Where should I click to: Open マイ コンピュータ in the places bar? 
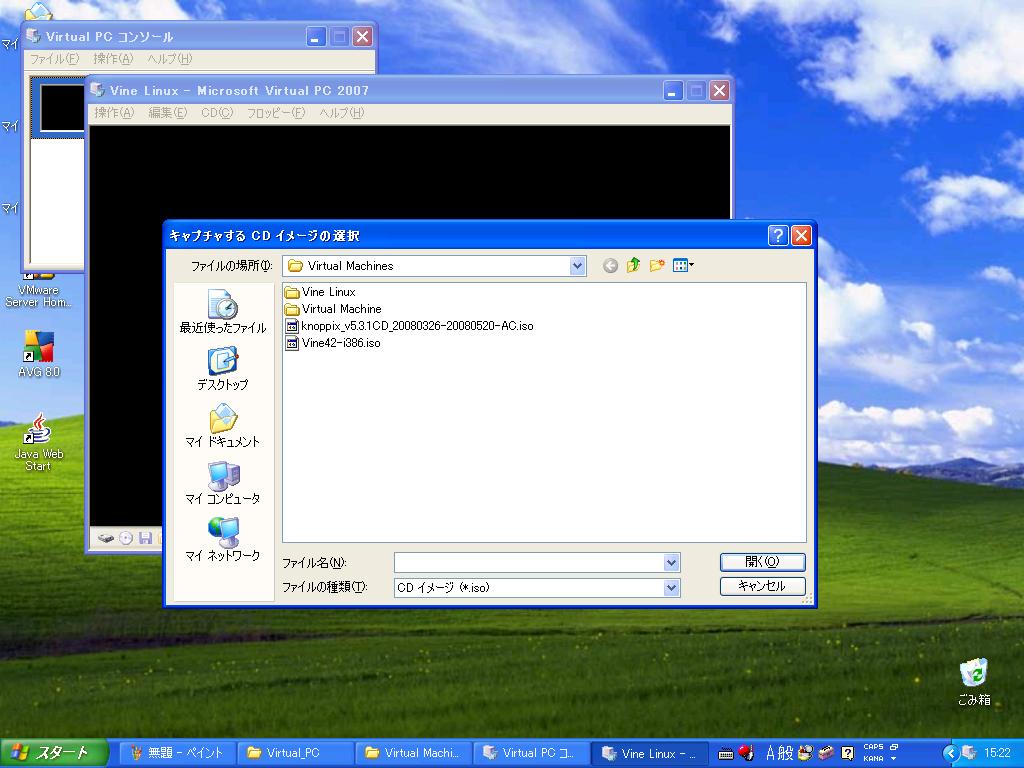tap(223, 483)
